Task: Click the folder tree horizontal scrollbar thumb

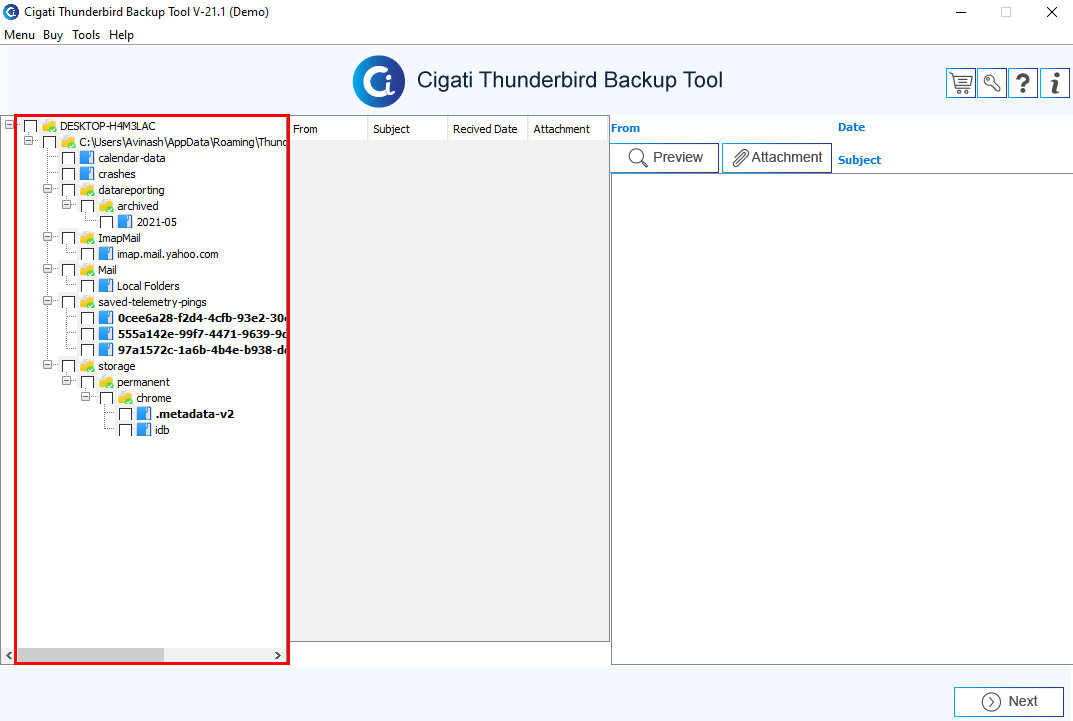Action: click(90, 655)
